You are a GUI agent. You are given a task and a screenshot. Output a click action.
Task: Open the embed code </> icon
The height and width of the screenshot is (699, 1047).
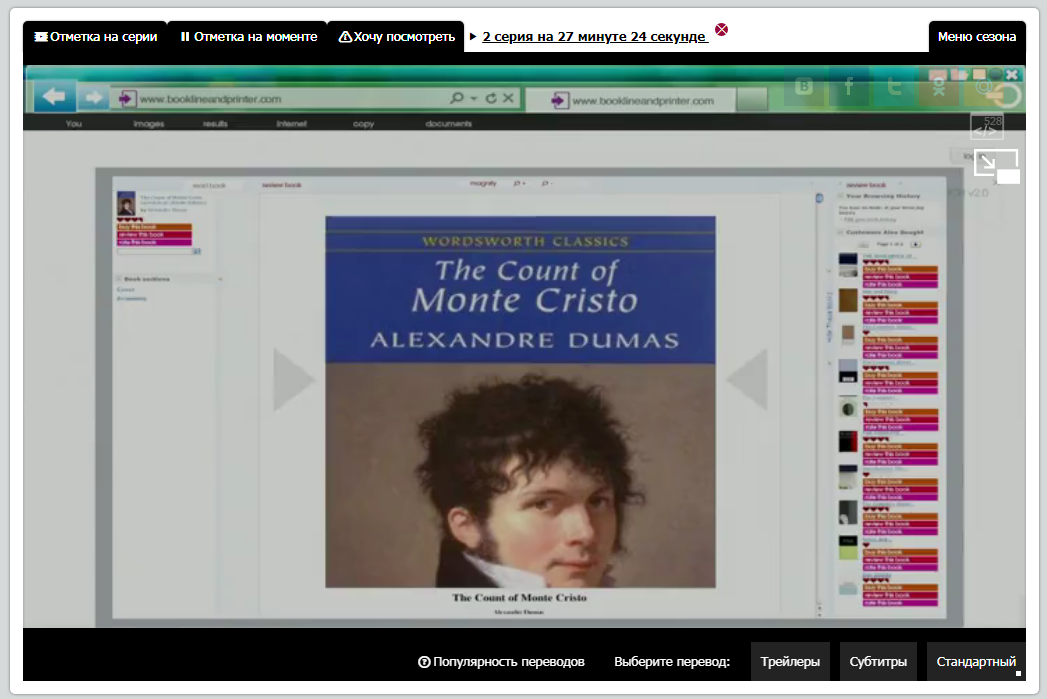click(x=986, y=127)
